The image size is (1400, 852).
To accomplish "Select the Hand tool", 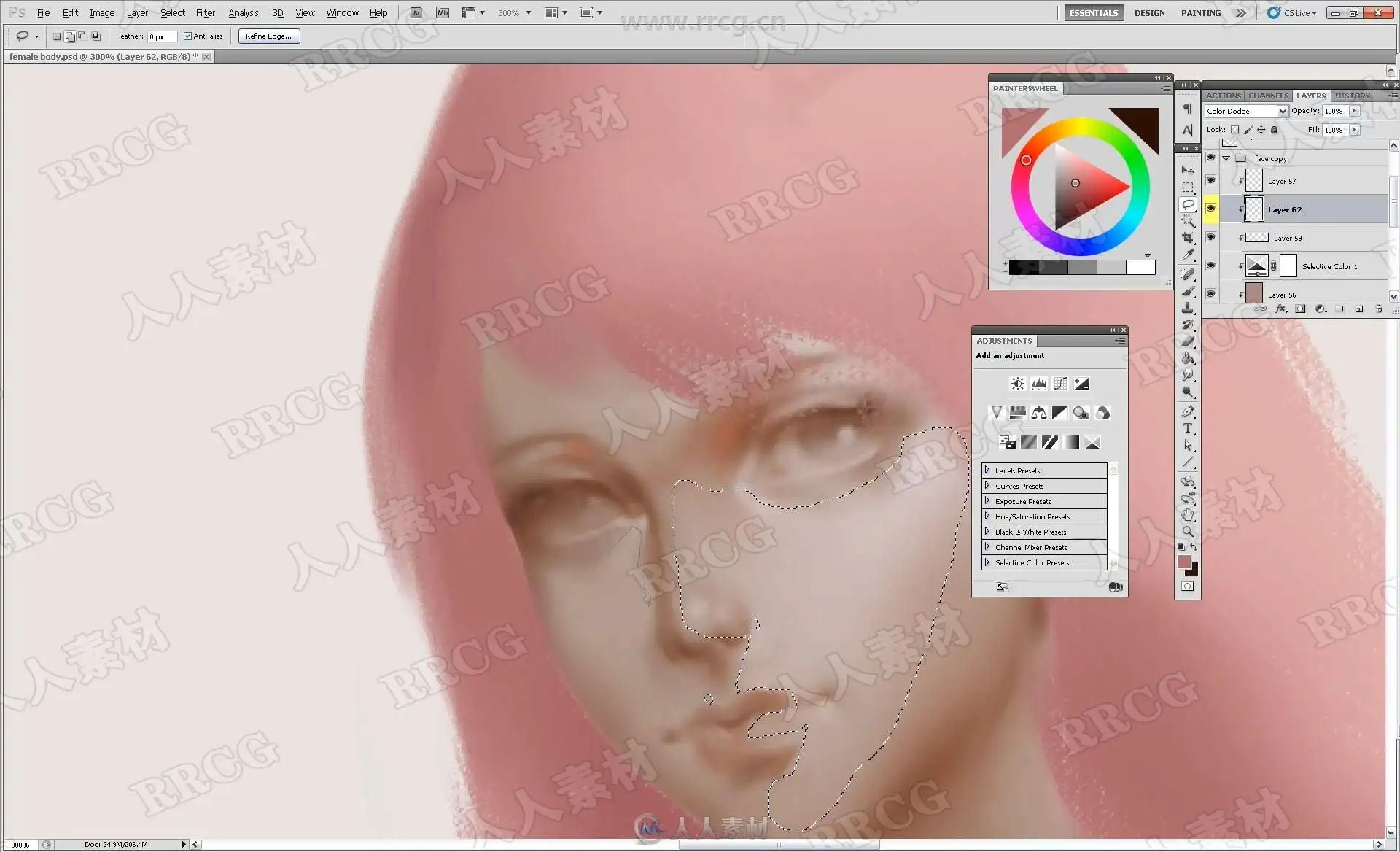I will [x=1188, y=515].
